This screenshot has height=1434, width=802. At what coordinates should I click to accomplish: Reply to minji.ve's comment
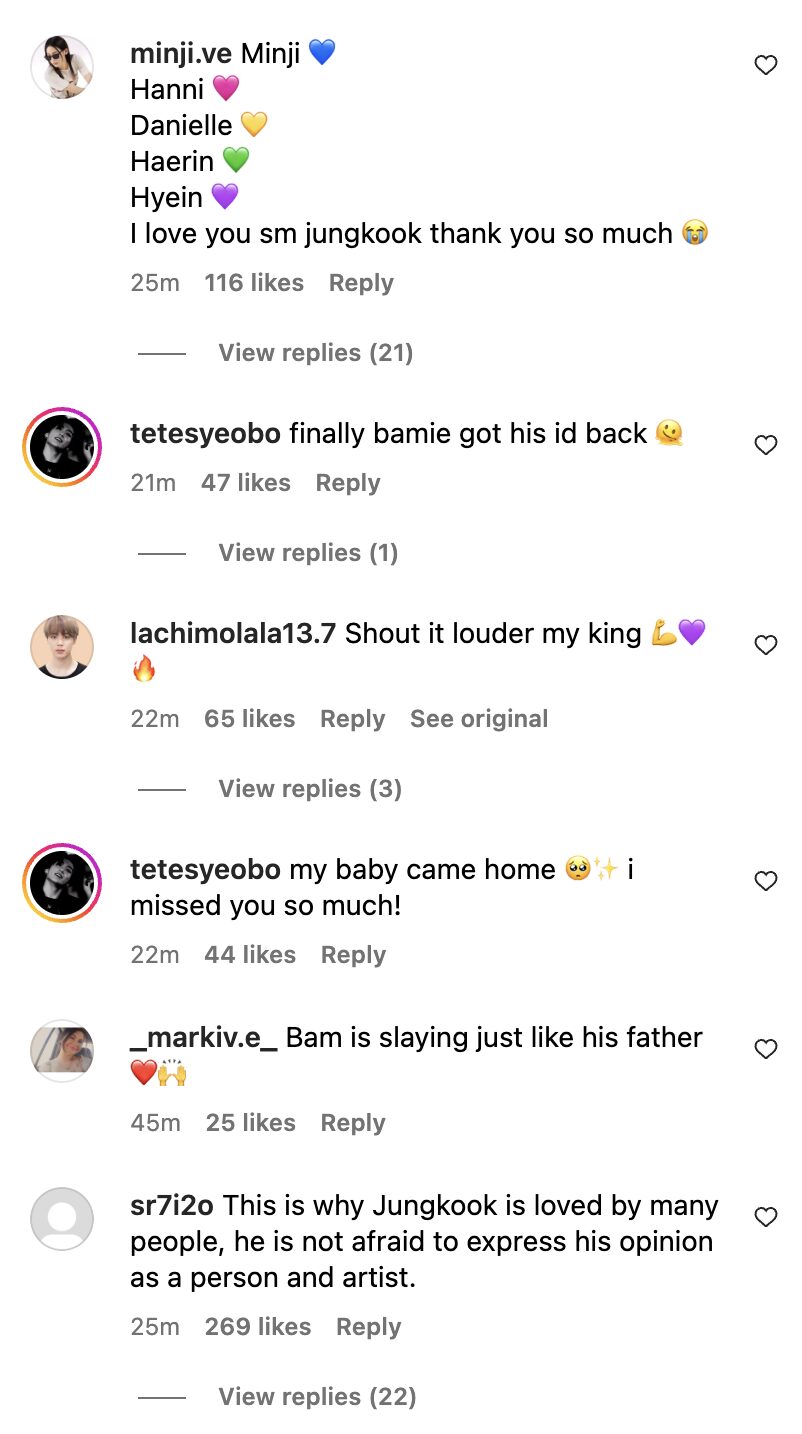tap(361, 283)
